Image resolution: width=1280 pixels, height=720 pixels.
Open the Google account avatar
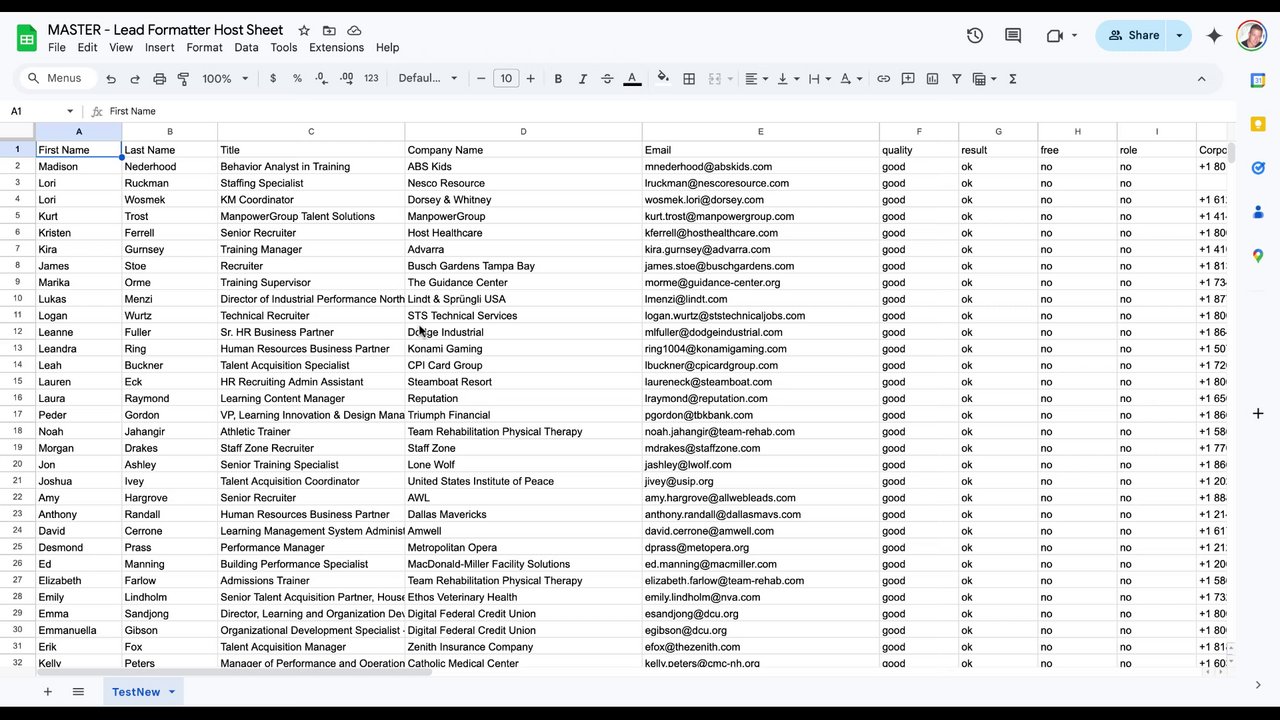click(x=1251, y=35)
